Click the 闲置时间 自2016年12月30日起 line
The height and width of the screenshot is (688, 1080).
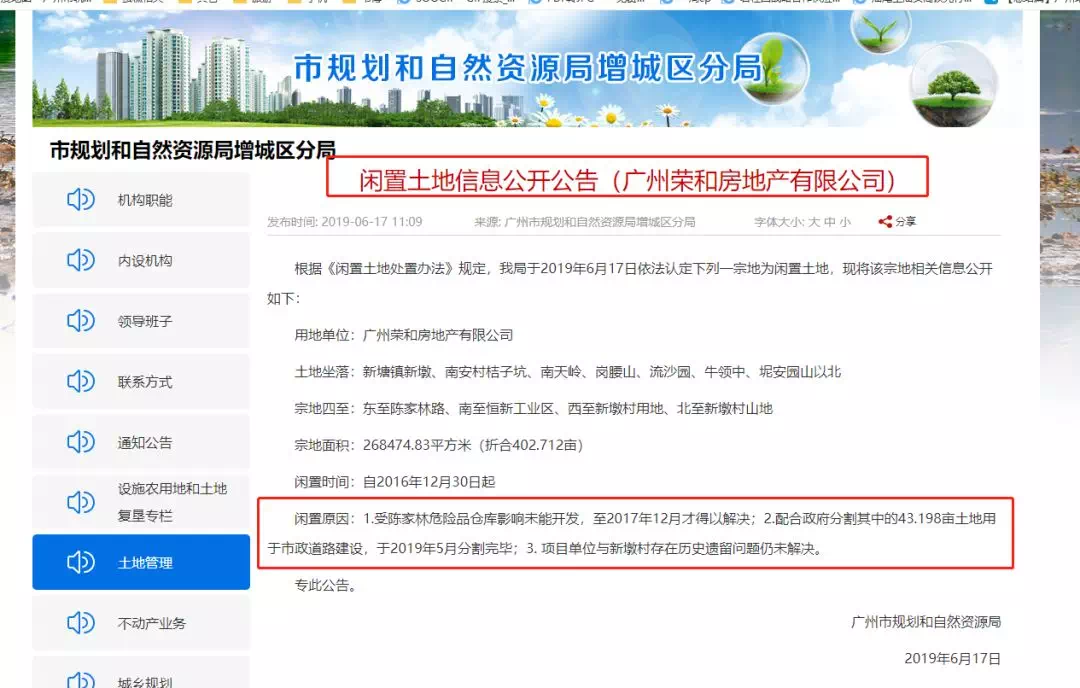395,481
